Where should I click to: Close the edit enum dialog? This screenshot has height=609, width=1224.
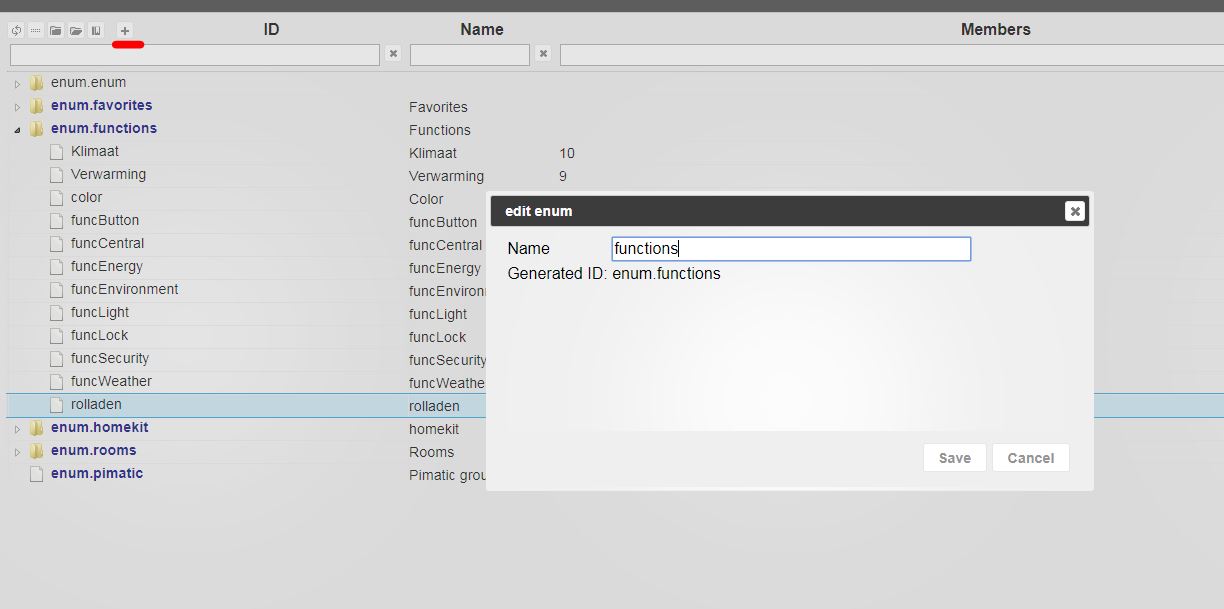coord(1074,211)
